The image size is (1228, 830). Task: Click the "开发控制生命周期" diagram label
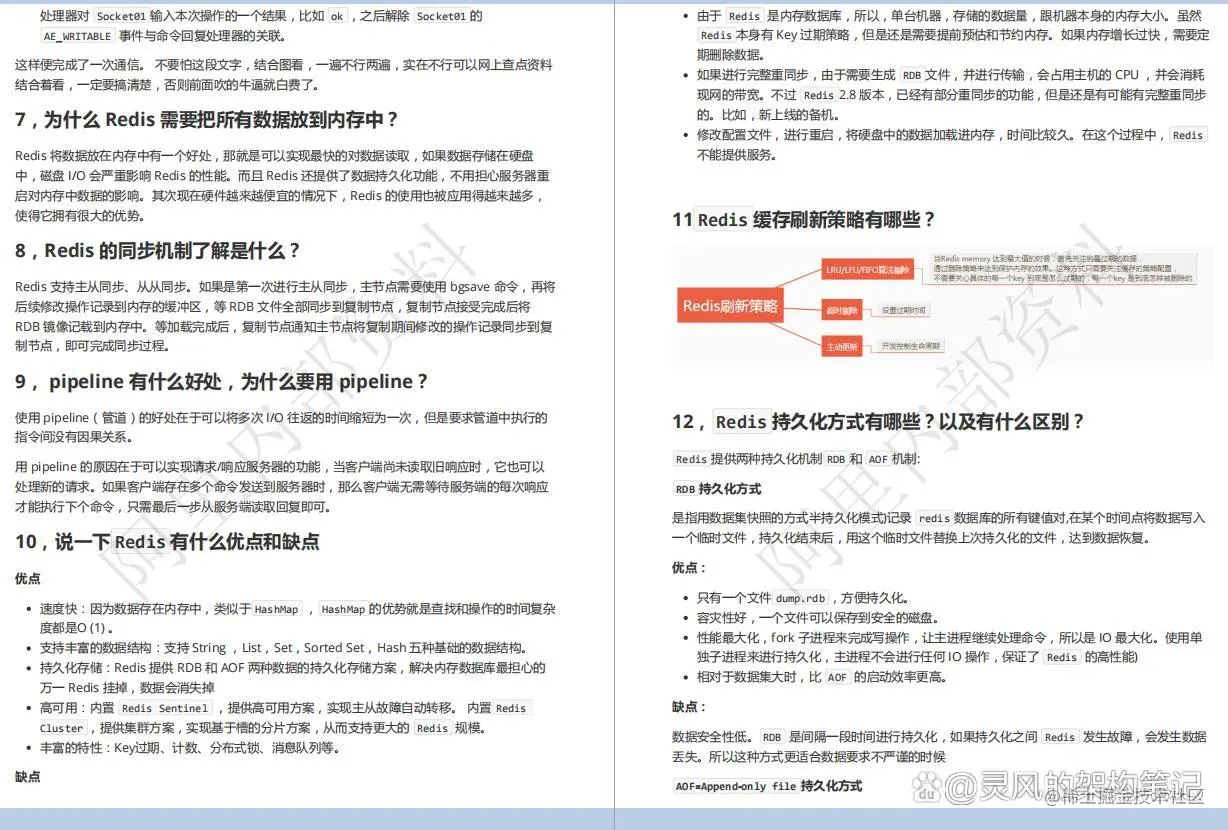[x=910, y=346]
